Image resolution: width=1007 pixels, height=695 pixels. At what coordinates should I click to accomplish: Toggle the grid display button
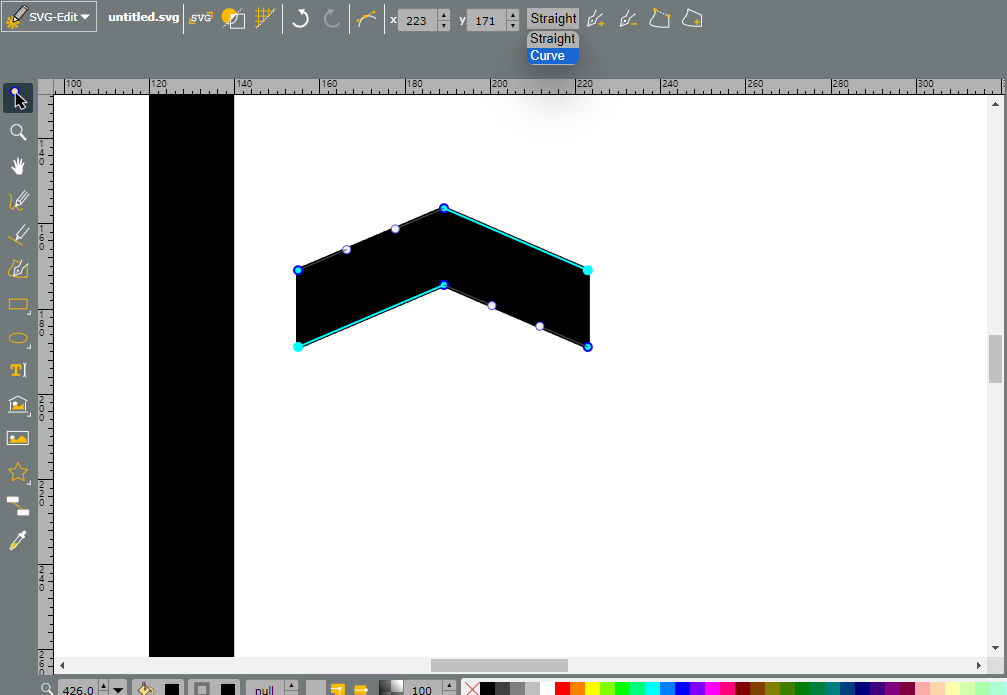(x=265, y=19)
